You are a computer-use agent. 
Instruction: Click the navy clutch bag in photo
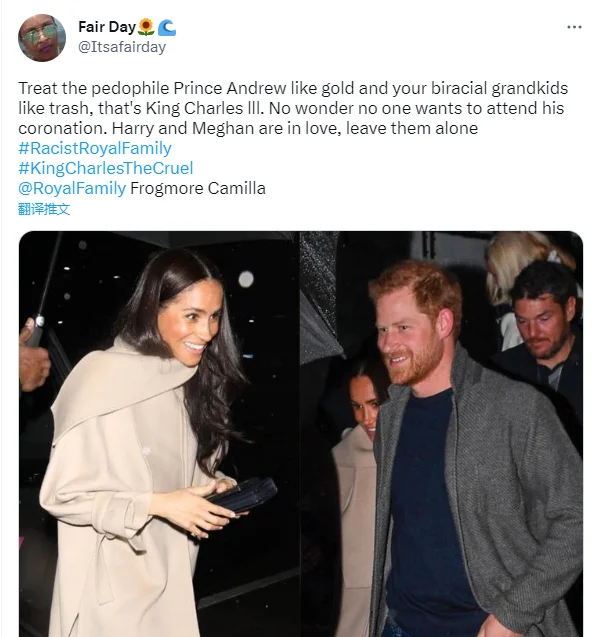click(243, 495)
